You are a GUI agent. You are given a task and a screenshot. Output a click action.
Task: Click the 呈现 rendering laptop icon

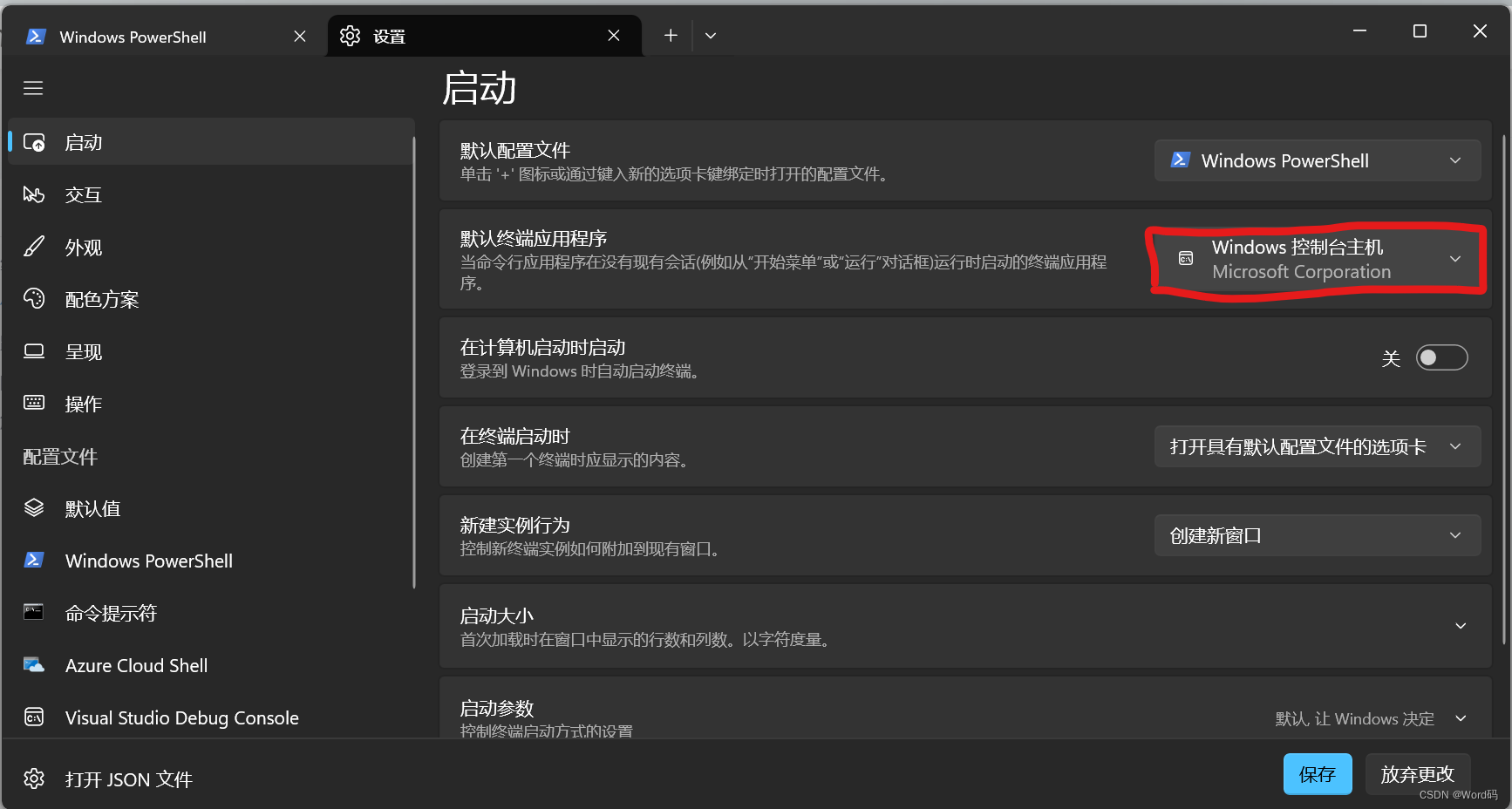pos(34,351)
